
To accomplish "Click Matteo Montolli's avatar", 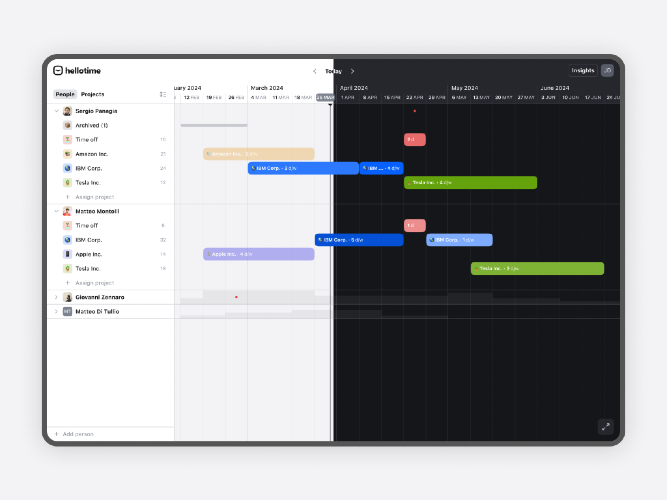I will click(x=67, y=211).
